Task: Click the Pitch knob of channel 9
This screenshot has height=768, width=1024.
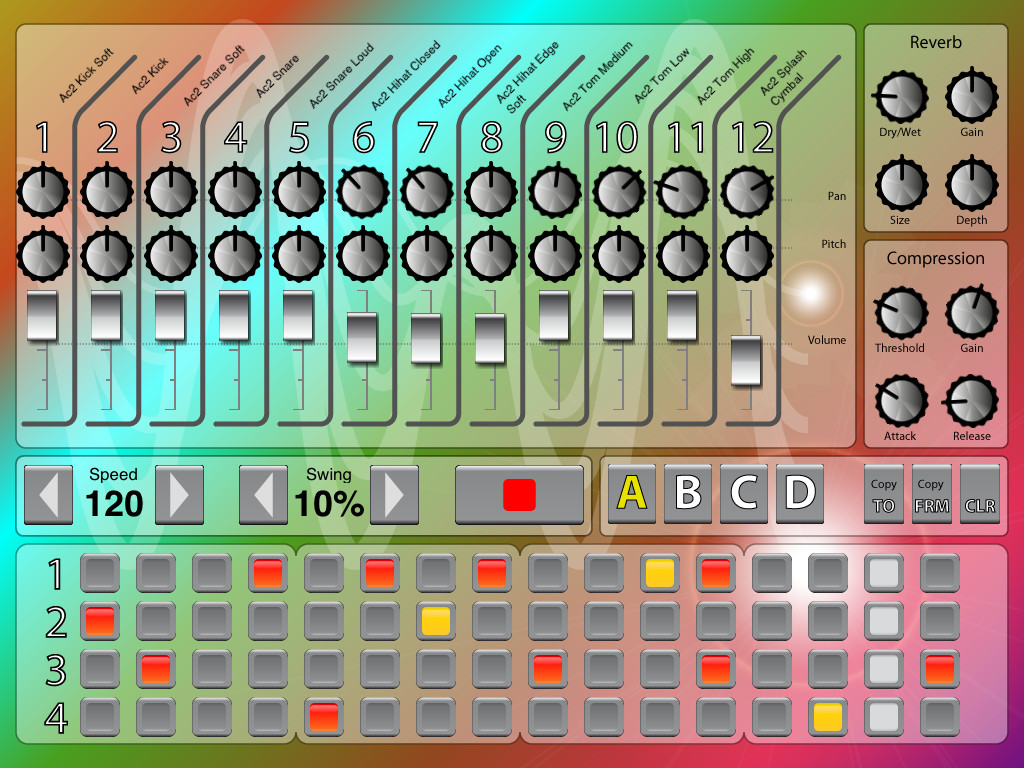Action: pos(555,255)
